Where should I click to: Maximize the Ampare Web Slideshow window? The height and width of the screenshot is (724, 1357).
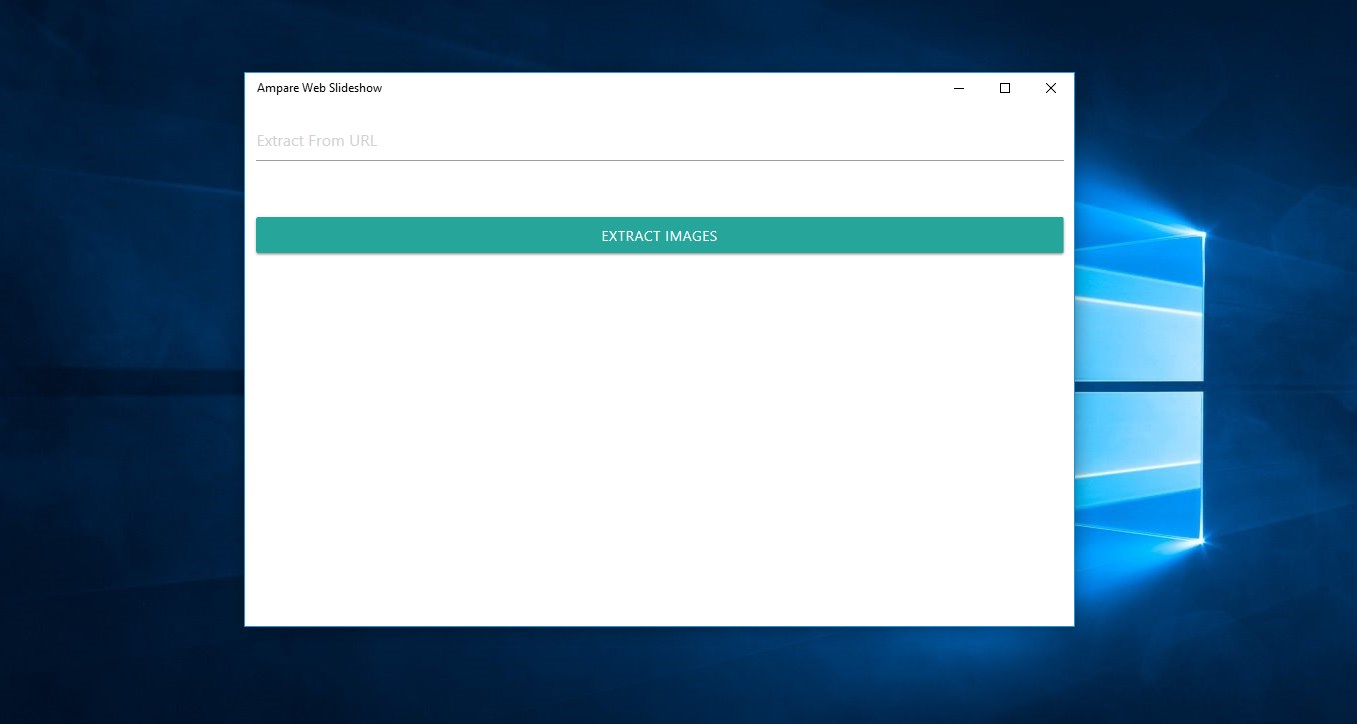pos(1005,88)
